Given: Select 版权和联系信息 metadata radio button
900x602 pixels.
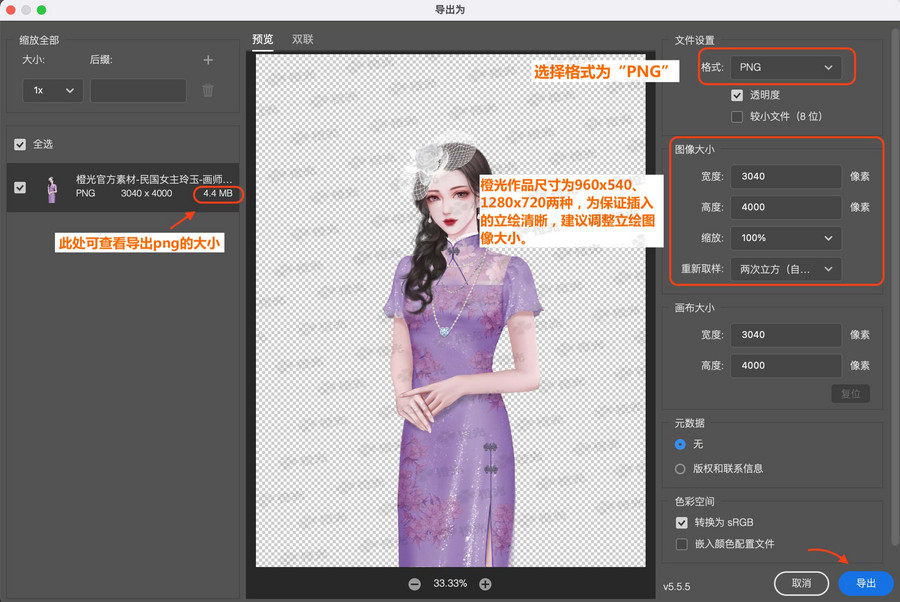Looking at the screenshot, I should (x=681, y=468).
